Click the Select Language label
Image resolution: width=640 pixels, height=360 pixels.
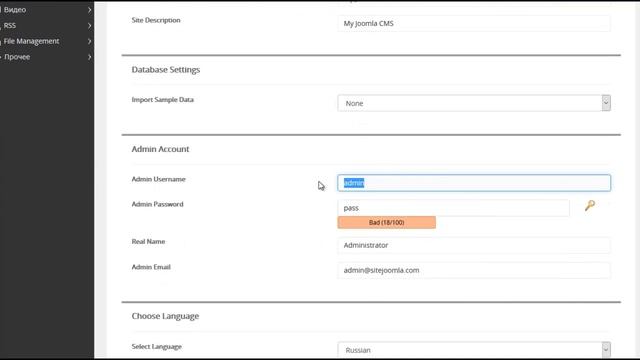coord(156,347)
